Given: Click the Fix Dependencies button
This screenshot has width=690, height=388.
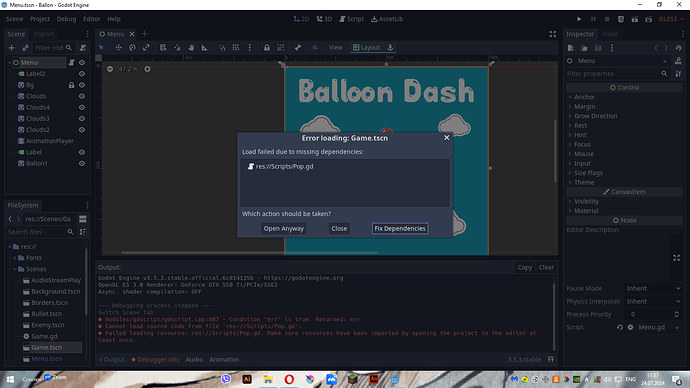Looking at the screenshot, I should click(400, 228).
